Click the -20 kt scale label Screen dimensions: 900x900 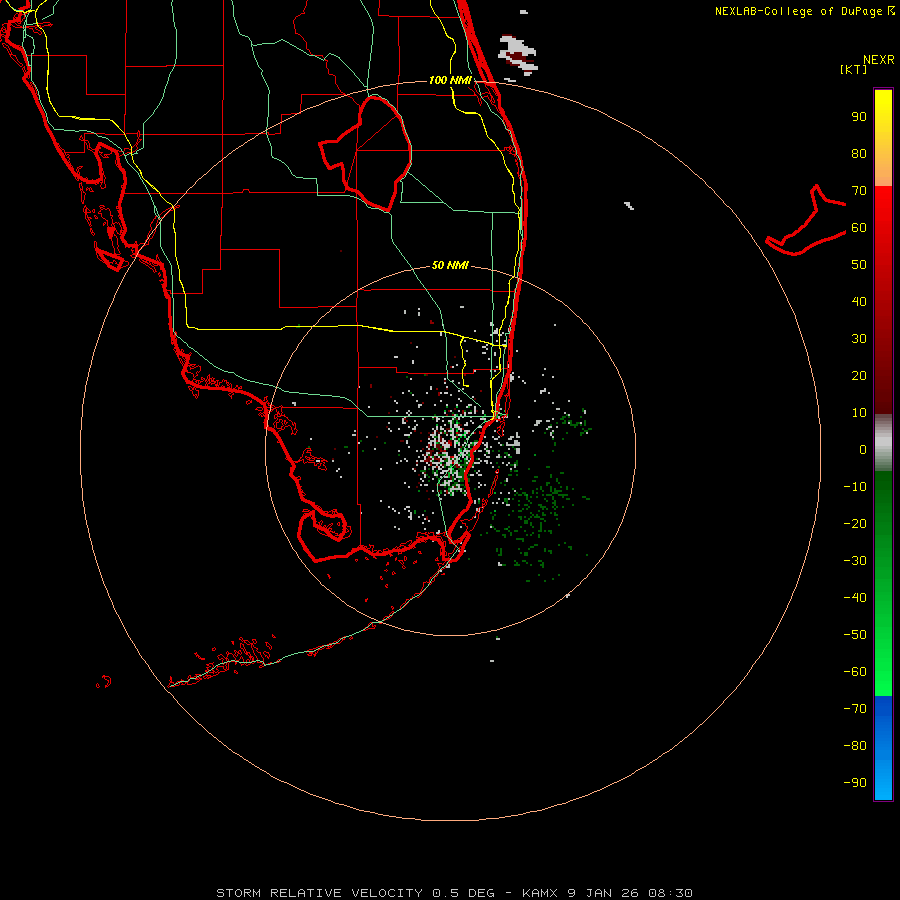click(855, 524)
